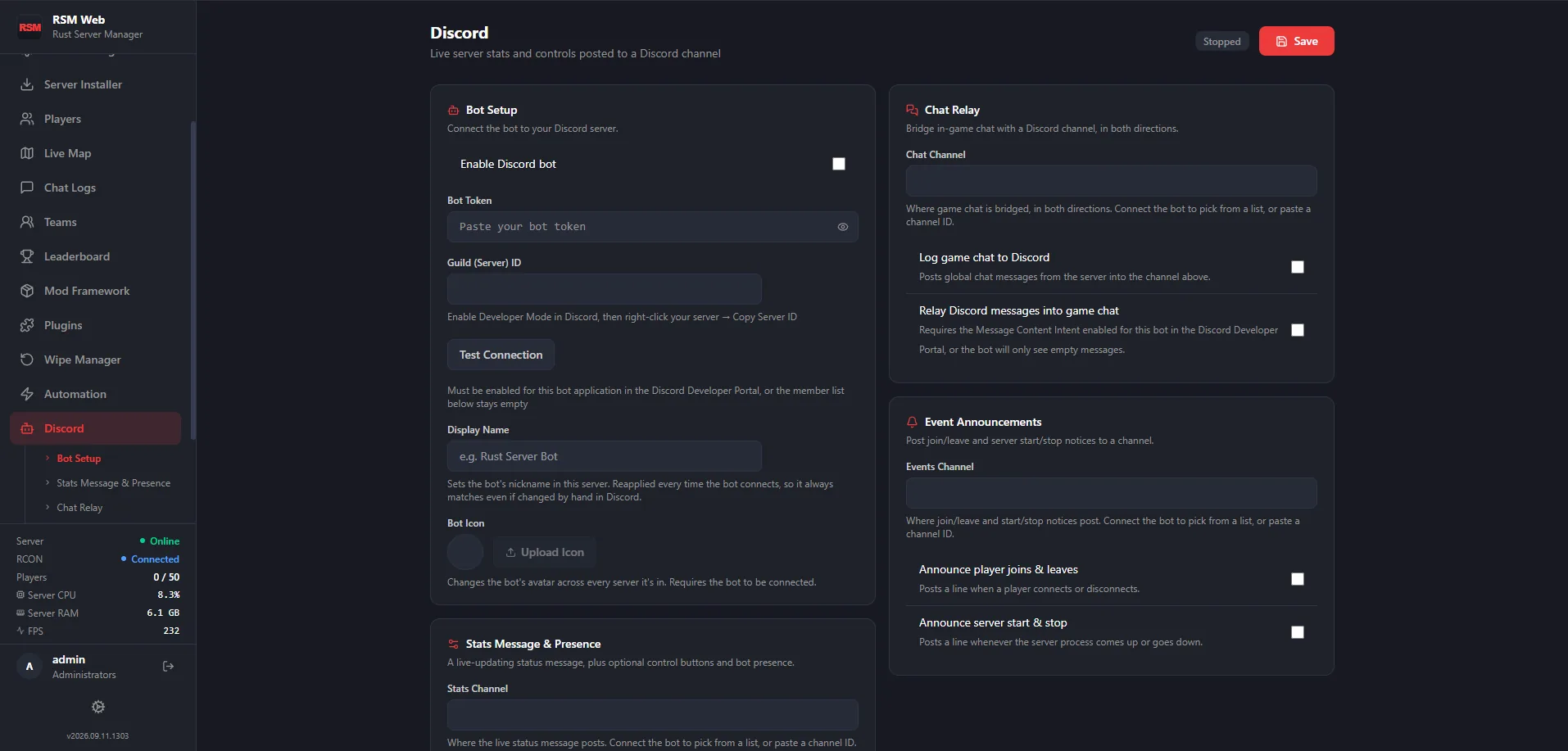Reveal bot token with the eye icon
The image size is (1568, 751).
843,227
